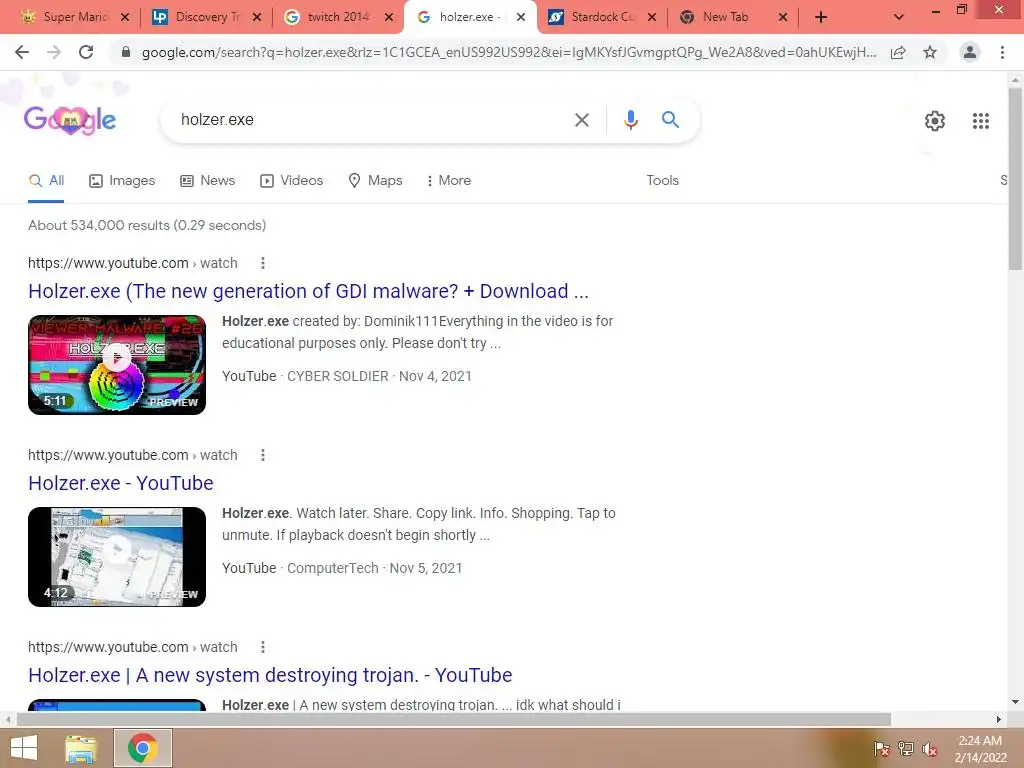Clear the search box text
The width and height of the screenshot is (1024, 768).
click(x=581, y=120)
